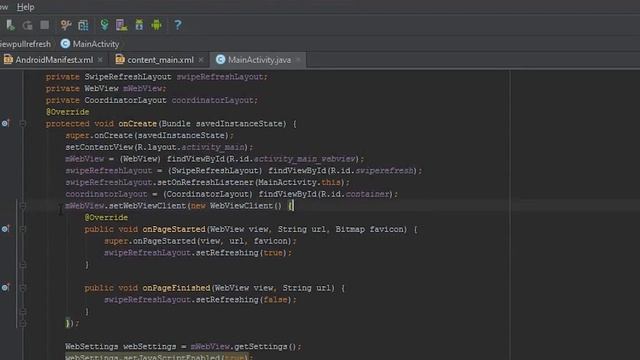Screen dimensions: 640x360
Task: Click the 'onPageStarted' method name
Action: (x=174, y=229)
